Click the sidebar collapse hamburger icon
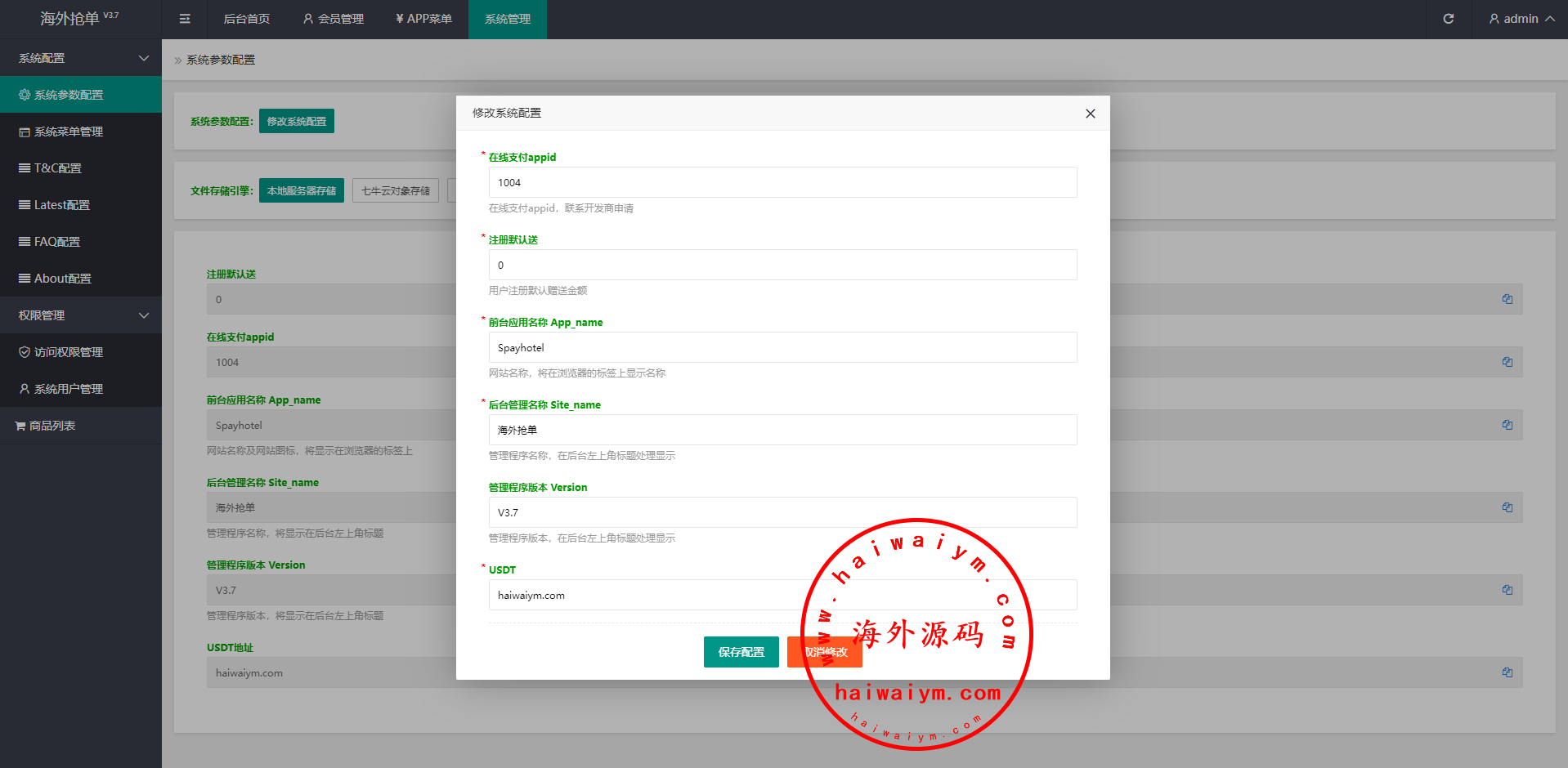This screenshot has height=768, width=1568. [185, 19]
